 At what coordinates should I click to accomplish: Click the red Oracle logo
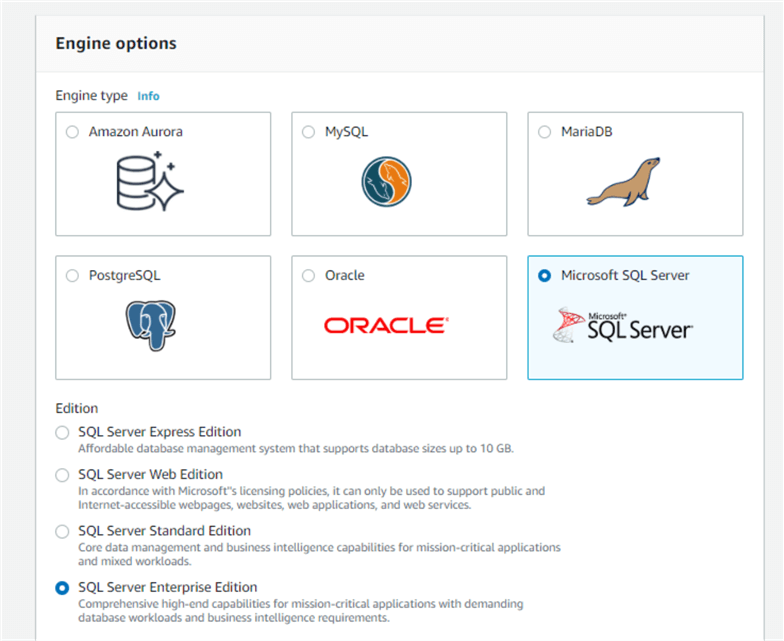tap(385, 325)
